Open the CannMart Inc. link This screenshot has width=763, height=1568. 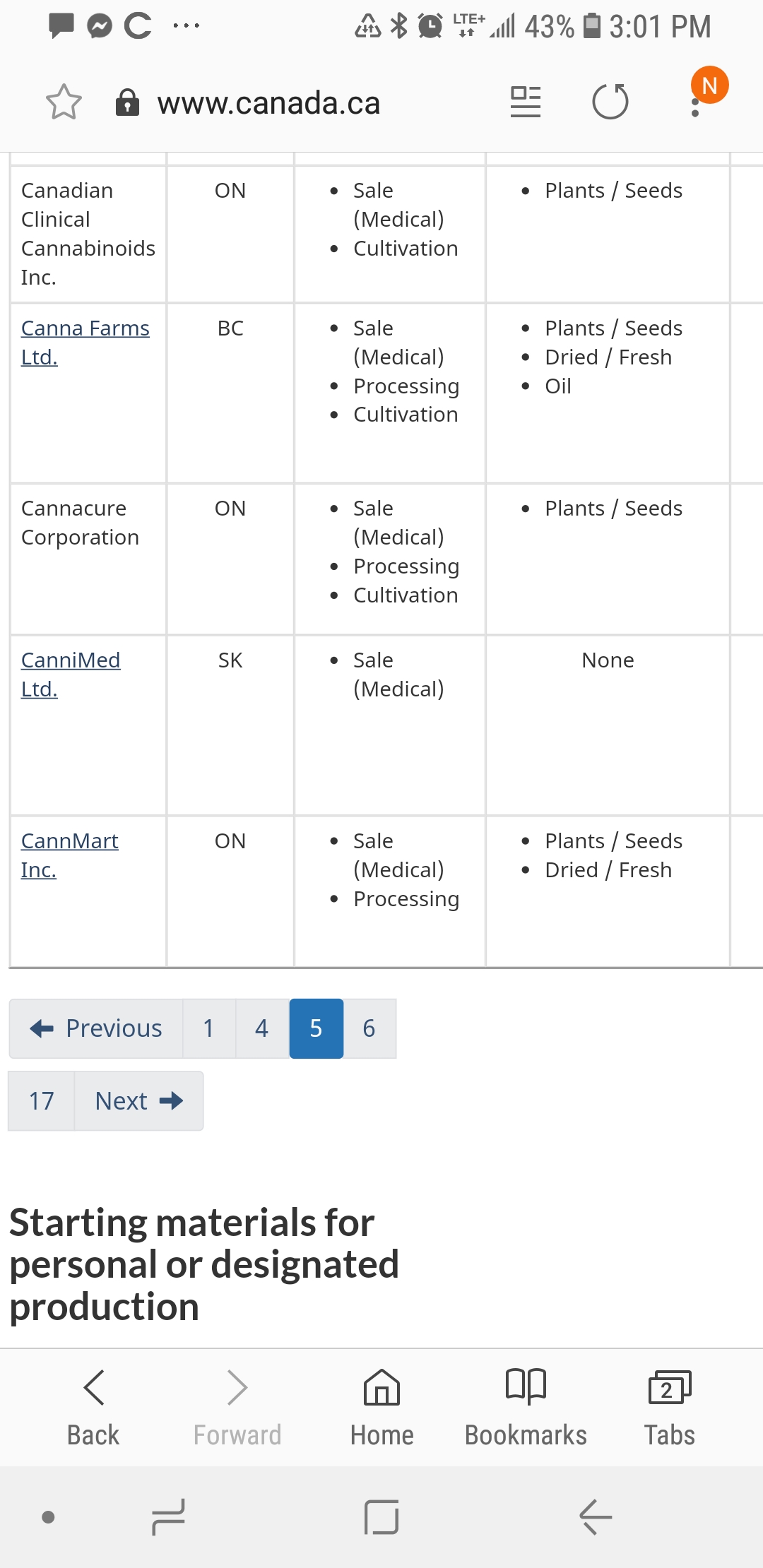click(x=69, y=855)
